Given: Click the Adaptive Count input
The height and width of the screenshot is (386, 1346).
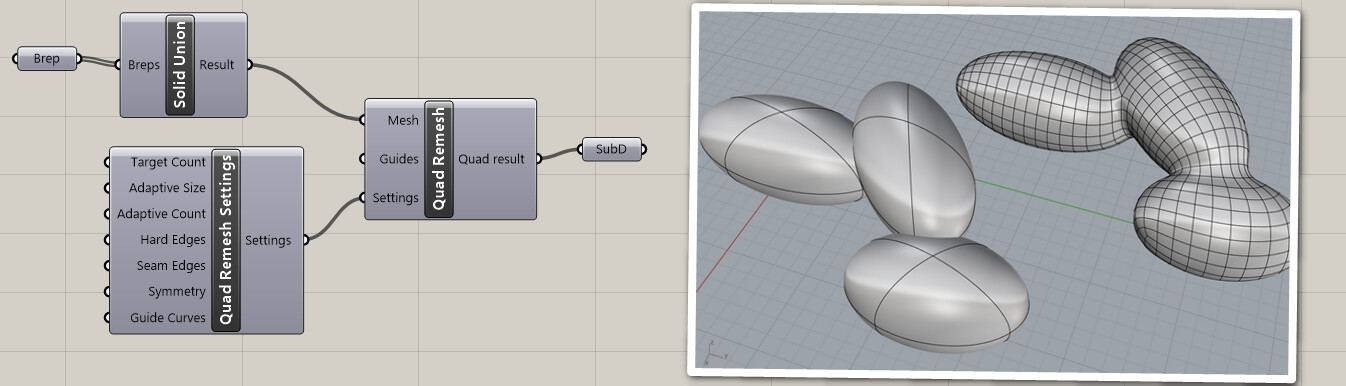Looking at the screenshot, I should coord(161,214).
